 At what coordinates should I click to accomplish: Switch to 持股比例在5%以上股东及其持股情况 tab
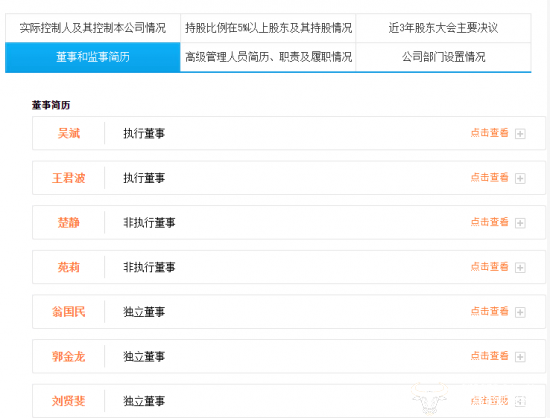point(268,28)
